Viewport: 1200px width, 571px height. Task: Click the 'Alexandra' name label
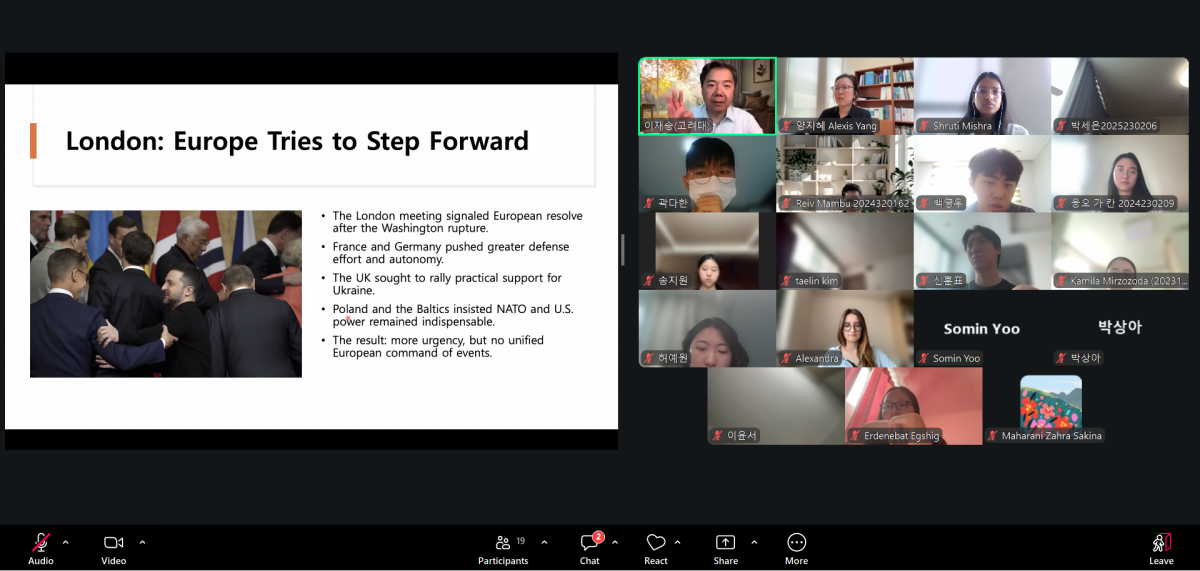pos(817,358)
